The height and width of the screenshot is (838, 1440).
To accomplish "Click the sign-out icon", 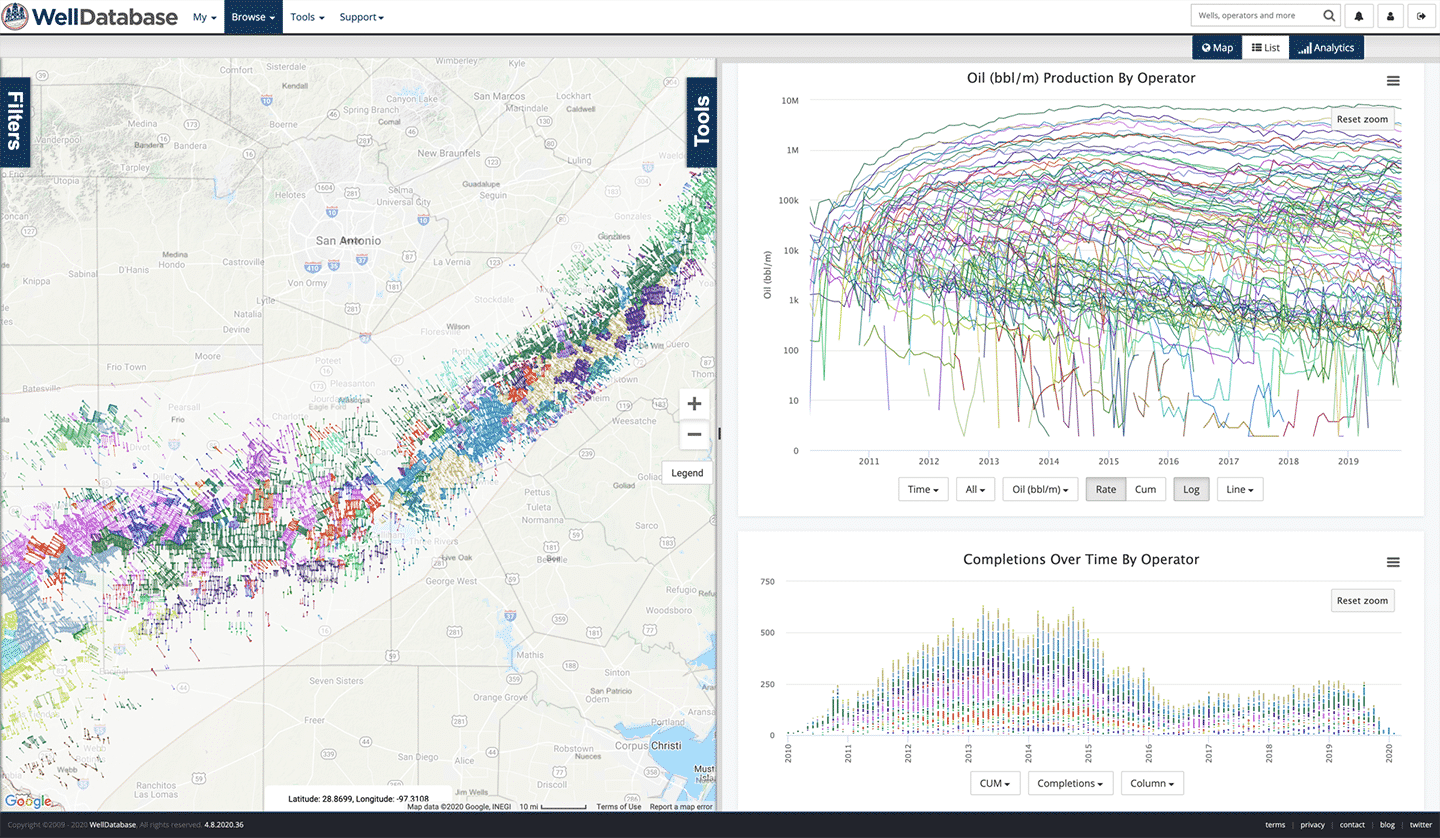I will click(1421, 16).
